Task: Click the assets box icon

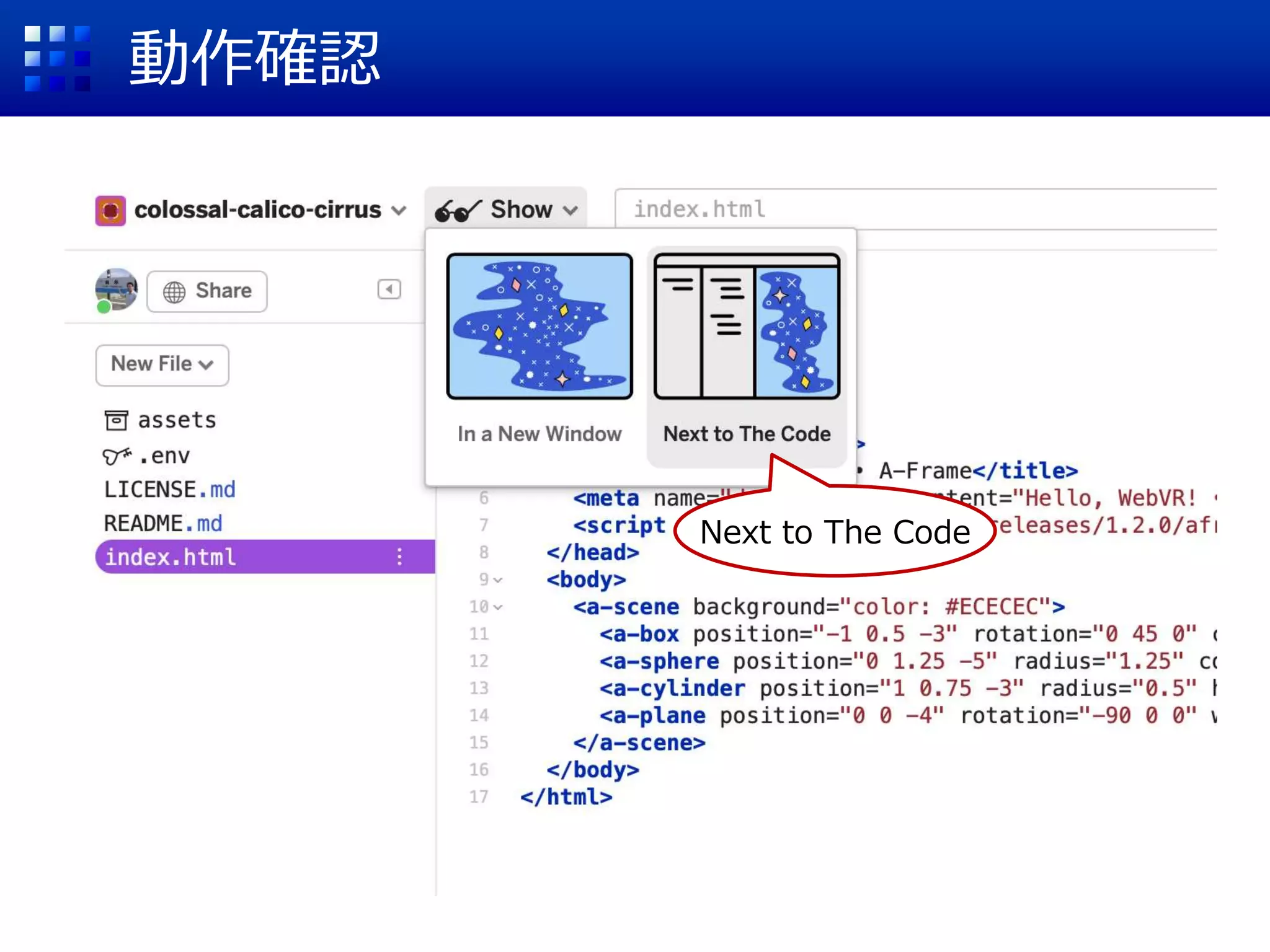Action: [x=116, y=420]
